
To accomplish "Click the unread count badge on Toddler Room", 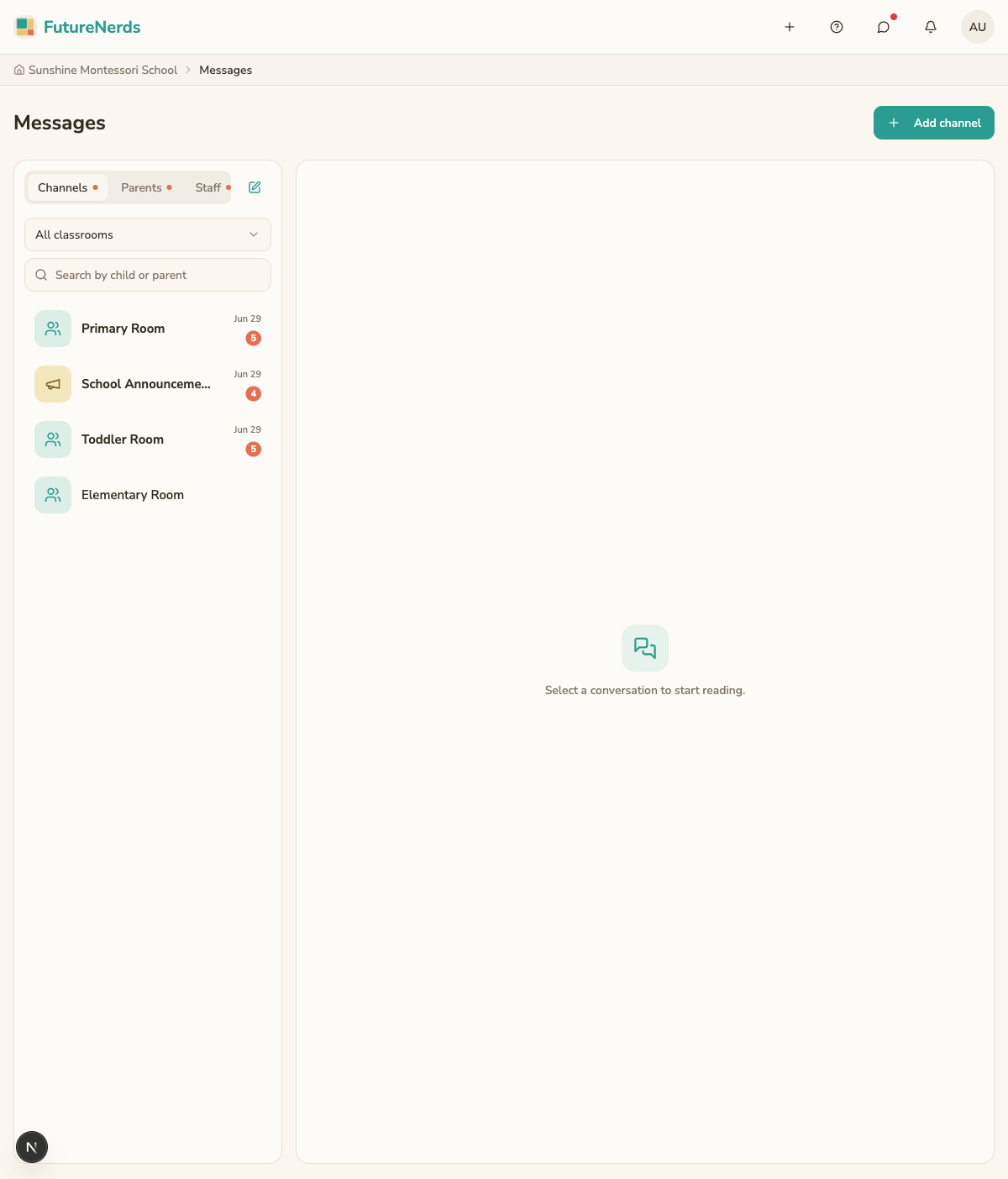I will coord(254,450).
